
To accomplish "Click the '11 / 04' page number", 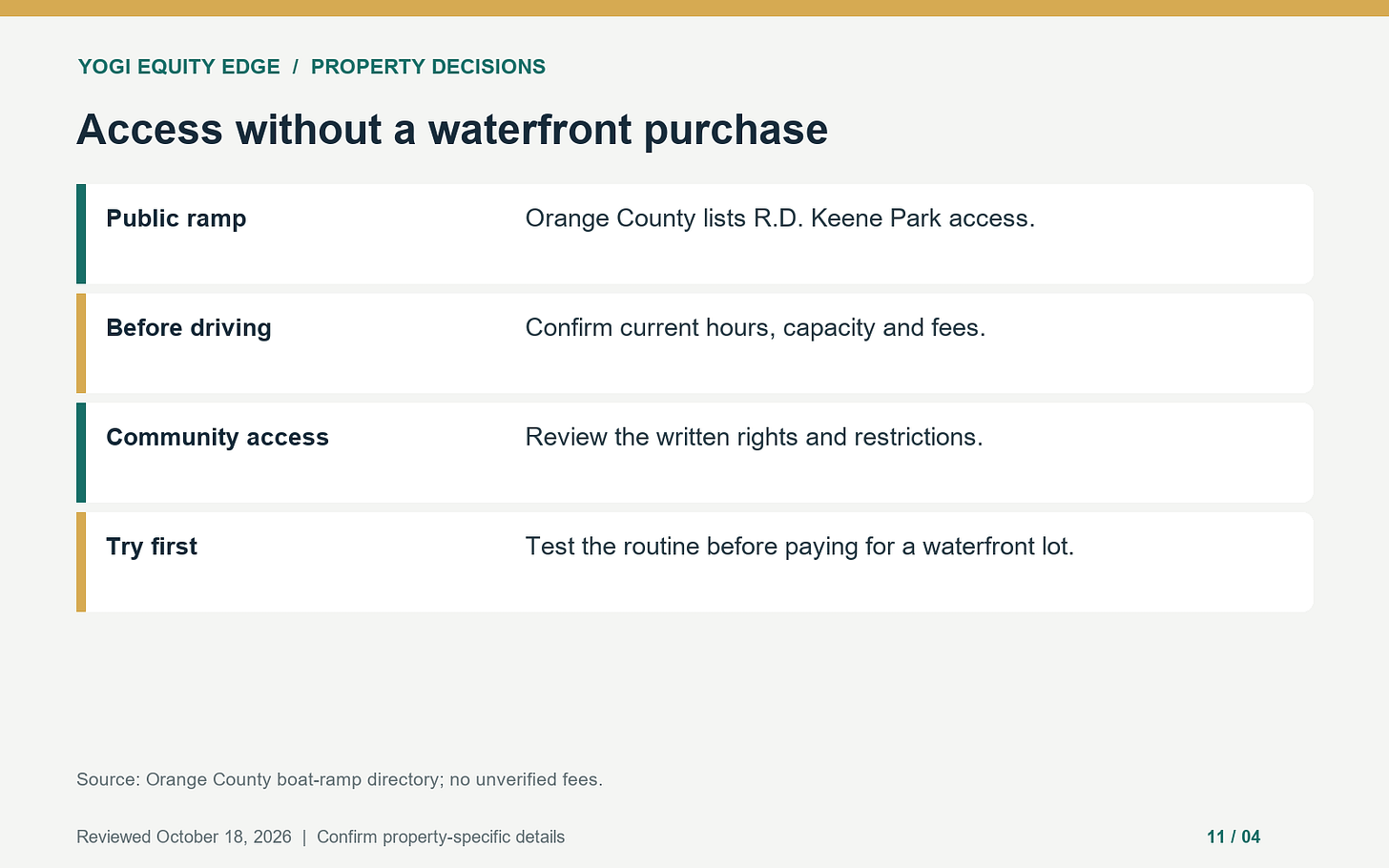I will coord(1234,837).
